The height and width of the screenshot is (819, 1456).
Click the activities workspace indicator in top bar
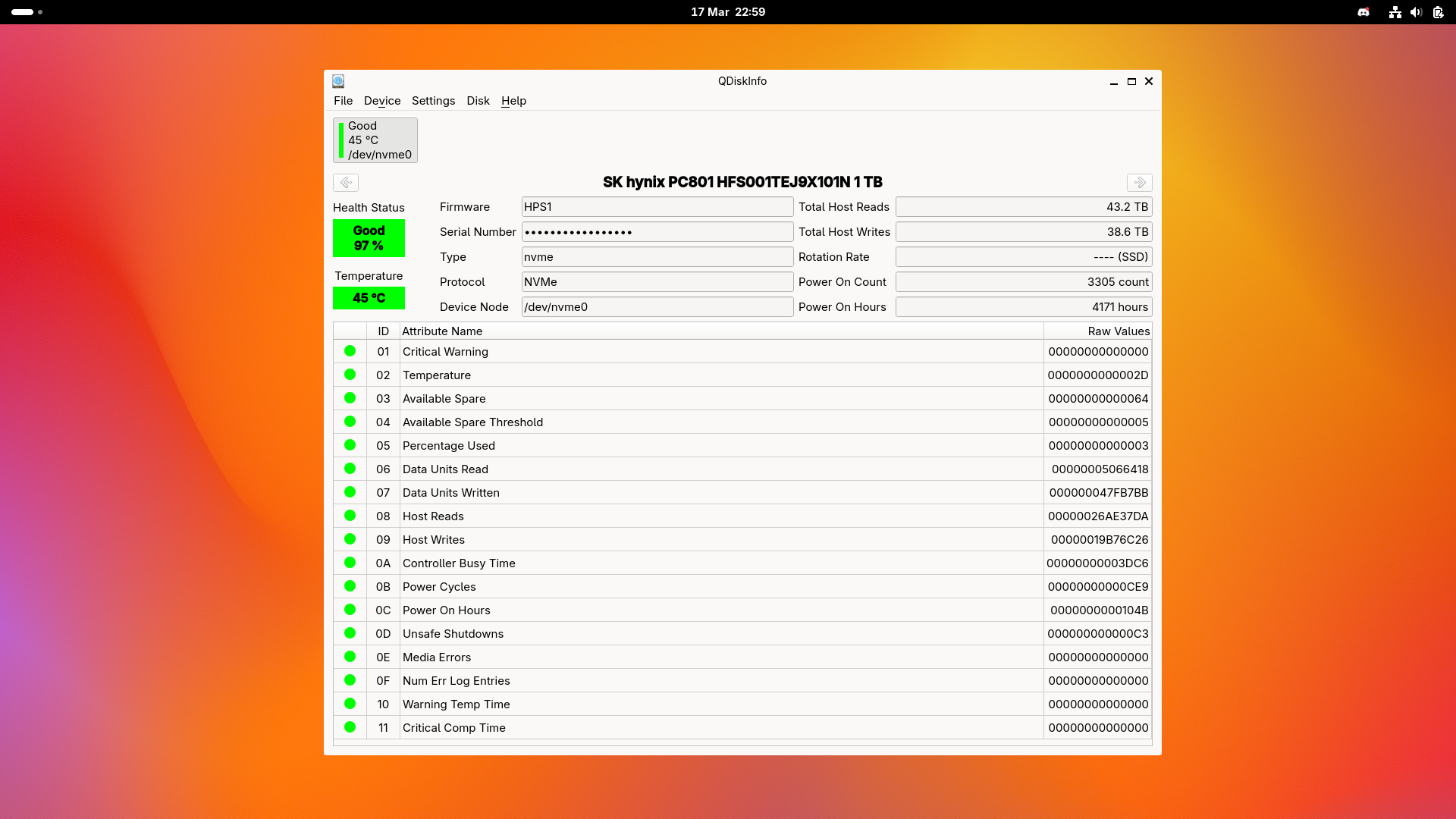27,12
